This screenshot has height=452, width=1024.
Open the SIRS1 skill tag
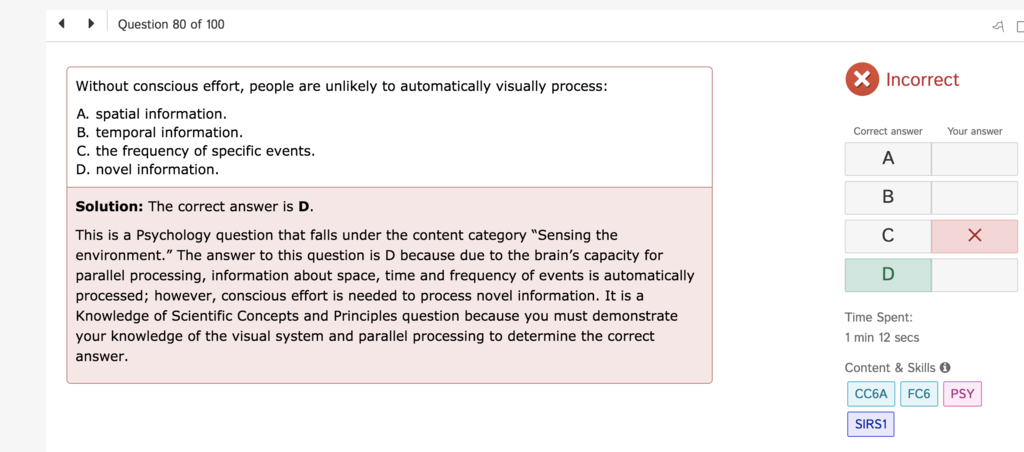pyautogui.click(x=871, y=424)
